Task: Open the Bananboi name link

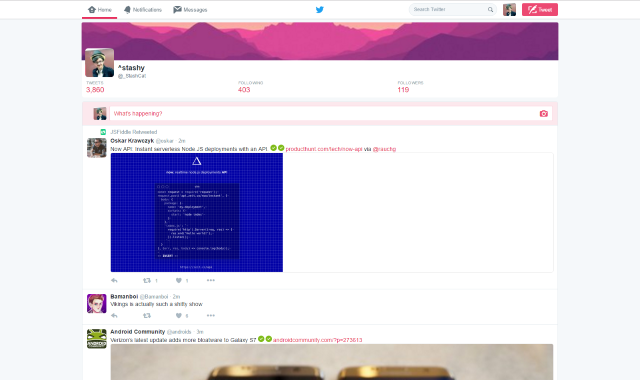Action: click(124, 296)
